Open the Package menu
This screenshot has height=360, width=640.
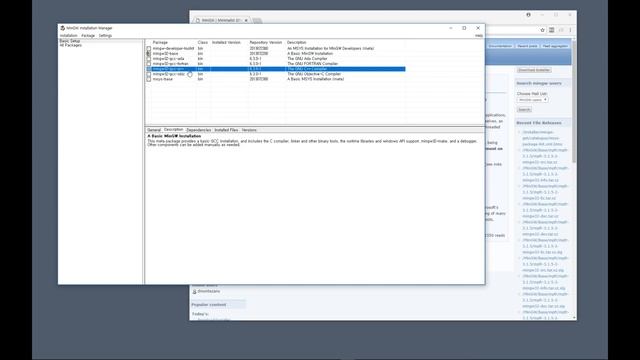[x=88, y=36]
